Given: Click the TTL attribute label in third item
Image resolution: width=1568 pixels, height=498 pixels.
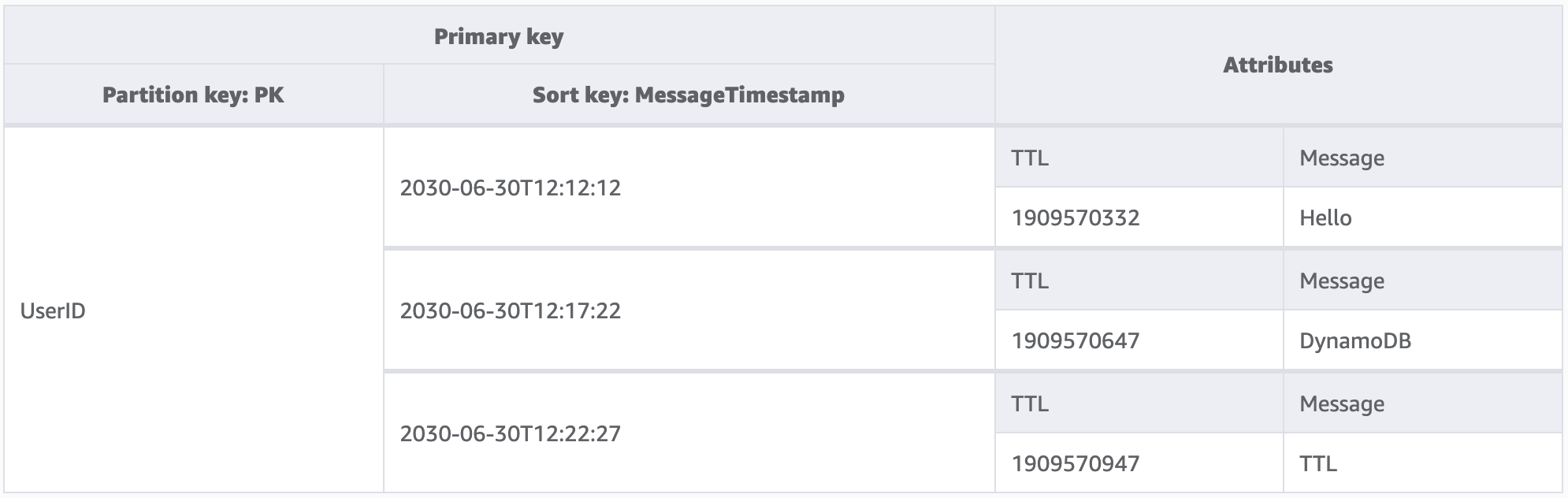Looking at the screenshot, I should tap(1030, 403).
